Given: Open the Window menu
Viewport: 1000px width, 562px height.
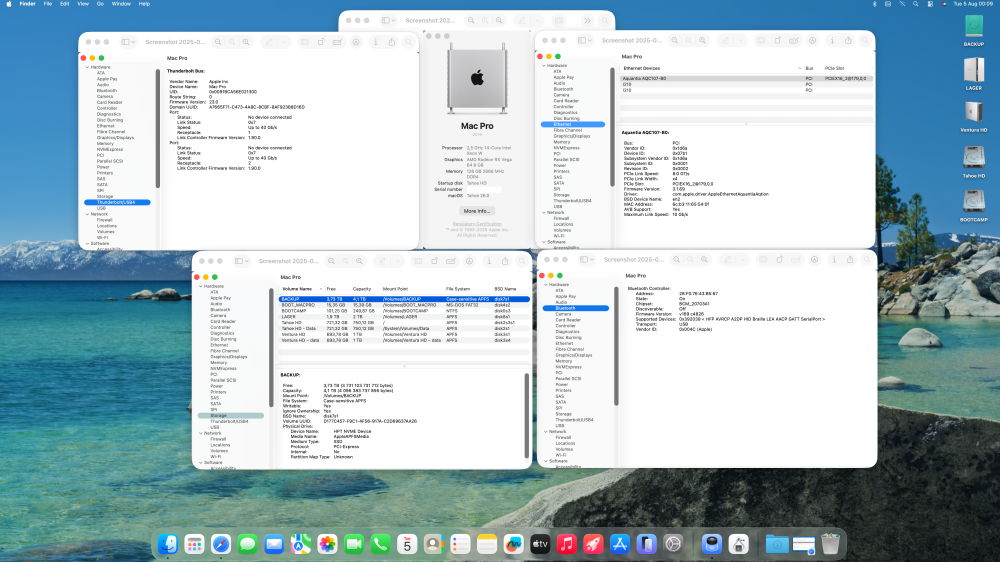Looking at the screenshot, I should click(121, 4).
